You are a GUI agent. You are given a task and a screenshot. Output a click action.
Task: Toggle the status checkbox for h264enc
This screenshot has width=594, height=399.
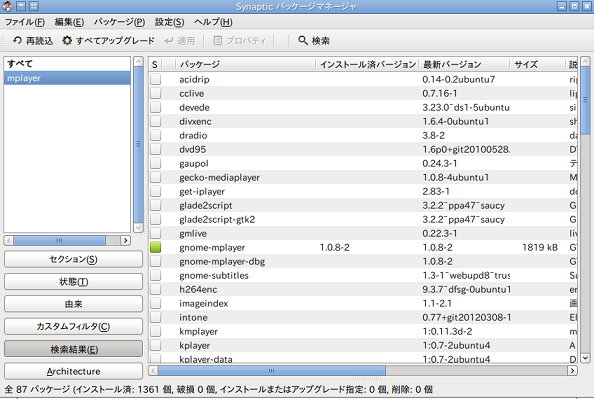(155, 289)
